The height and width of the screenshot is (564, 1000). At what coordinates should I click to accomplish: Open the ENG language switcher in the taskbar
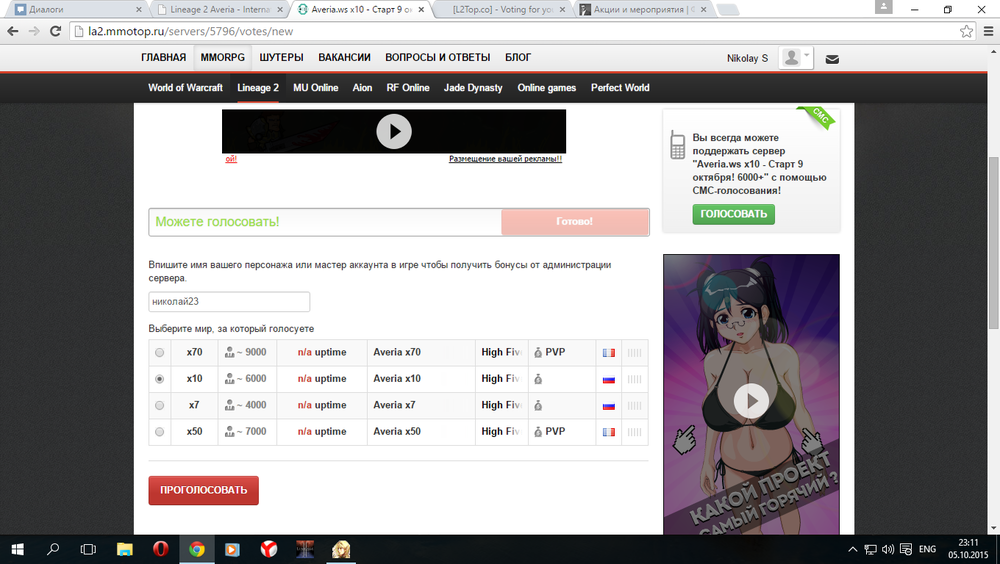927,549
